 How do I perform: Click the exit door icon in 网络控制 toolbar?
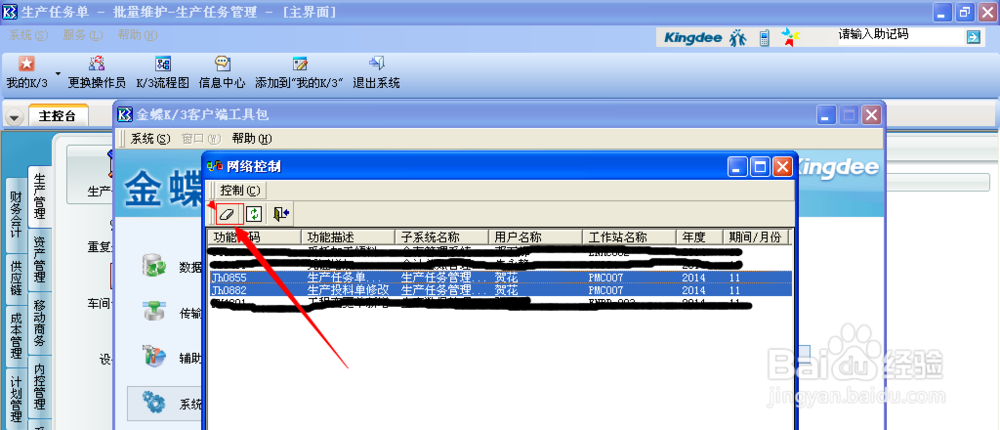click(281, 214)
